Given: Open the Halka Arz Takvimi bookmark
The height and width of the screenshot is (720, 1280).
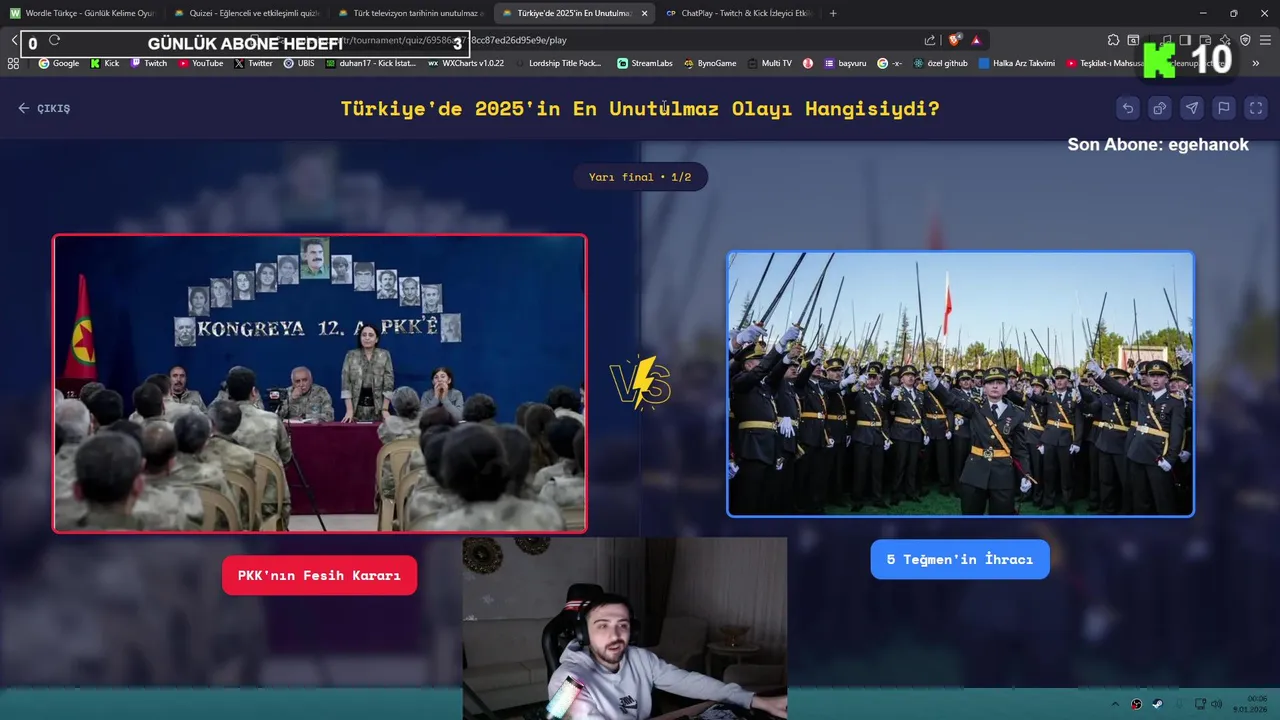Looking at the screenshot, I should (1017, 63).
